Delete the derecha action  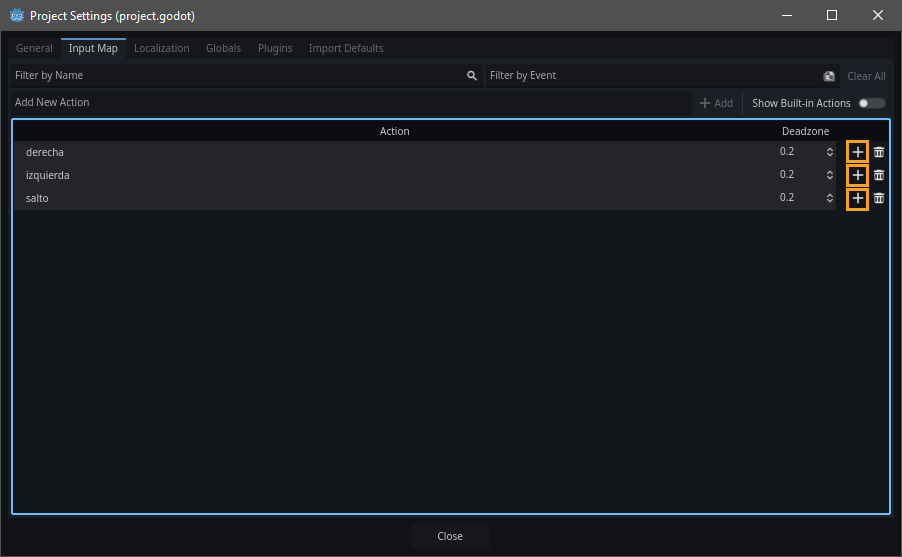[x=879, y=152]
